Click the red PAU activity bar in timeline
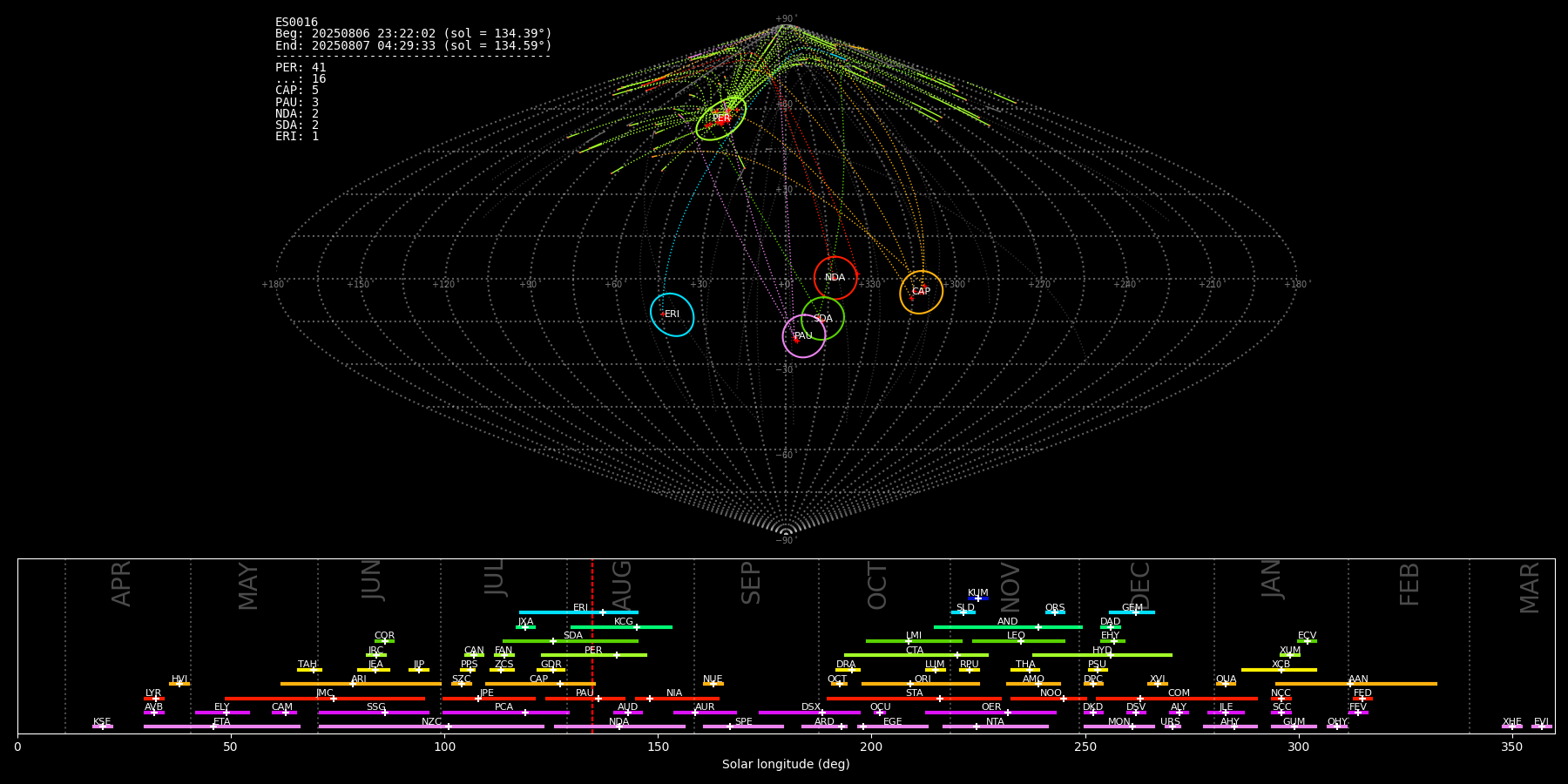Screen dimensions: 1568x784 tap(585, 699)
